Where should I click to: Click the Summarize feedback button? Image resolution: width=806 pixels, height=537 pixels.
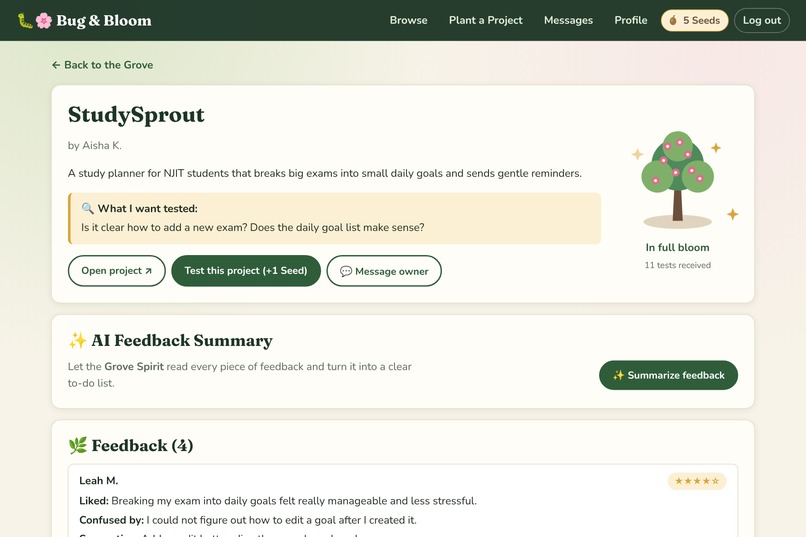click(x=668, y=375)
